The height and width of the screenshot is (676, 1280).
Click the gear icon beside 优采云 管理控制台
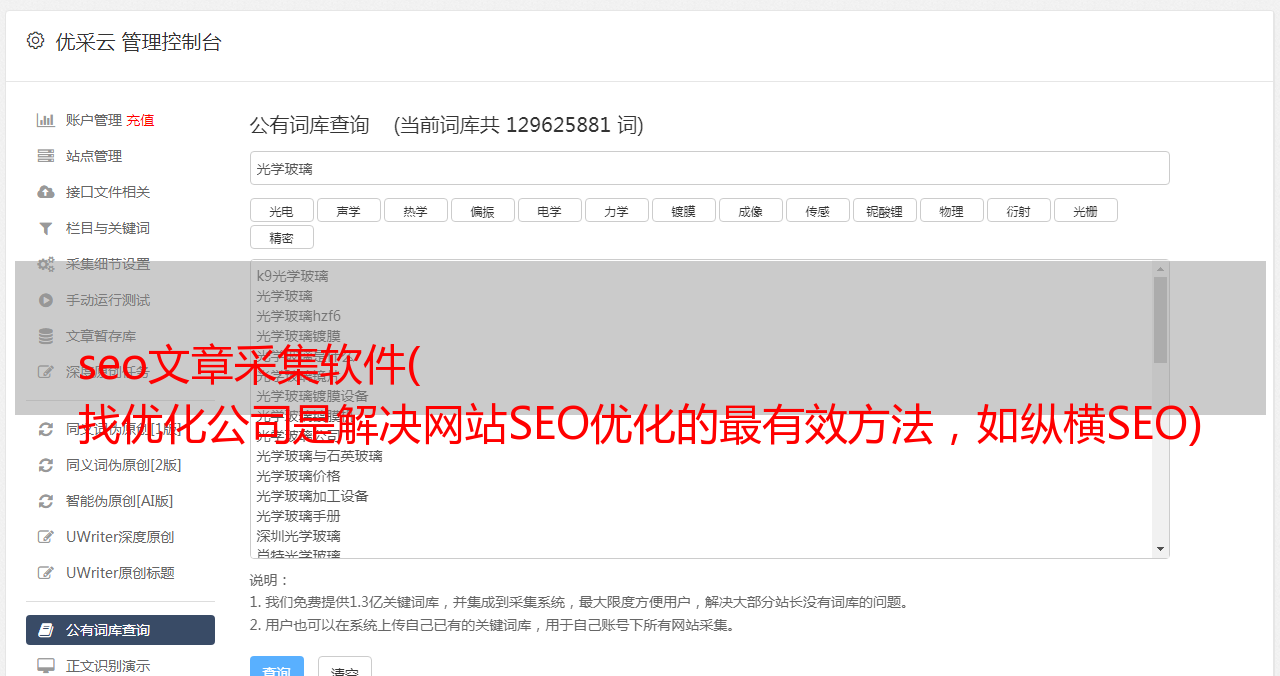[x=36, y=41]
